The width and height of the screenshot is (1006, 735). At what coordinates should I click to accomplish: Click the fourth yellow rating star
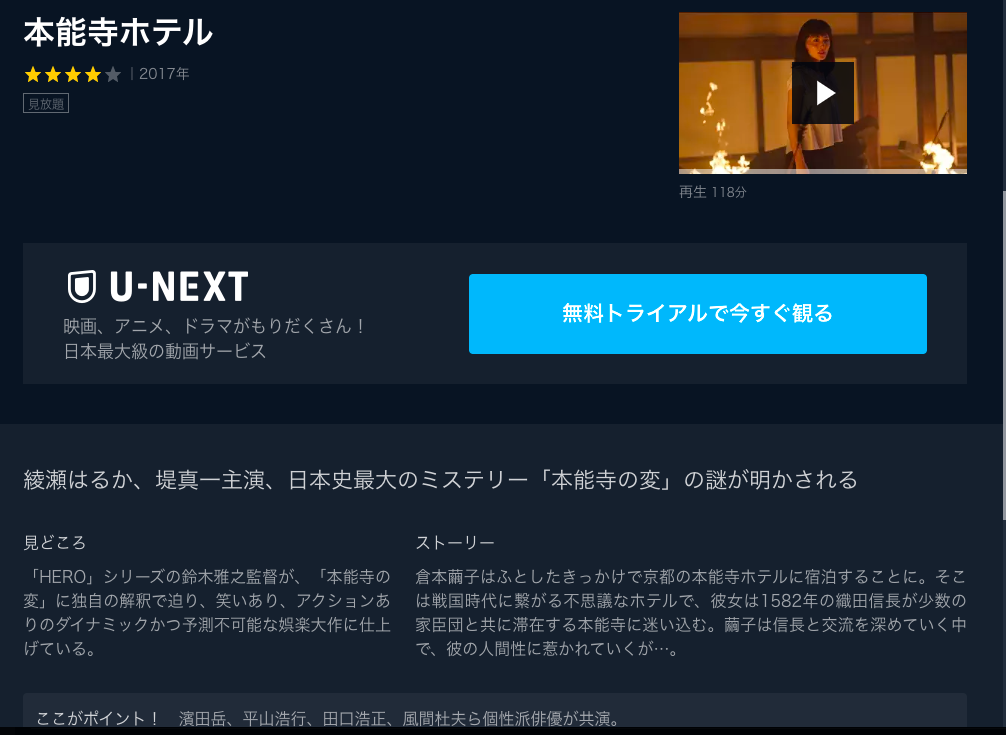[x=93, y=74]
